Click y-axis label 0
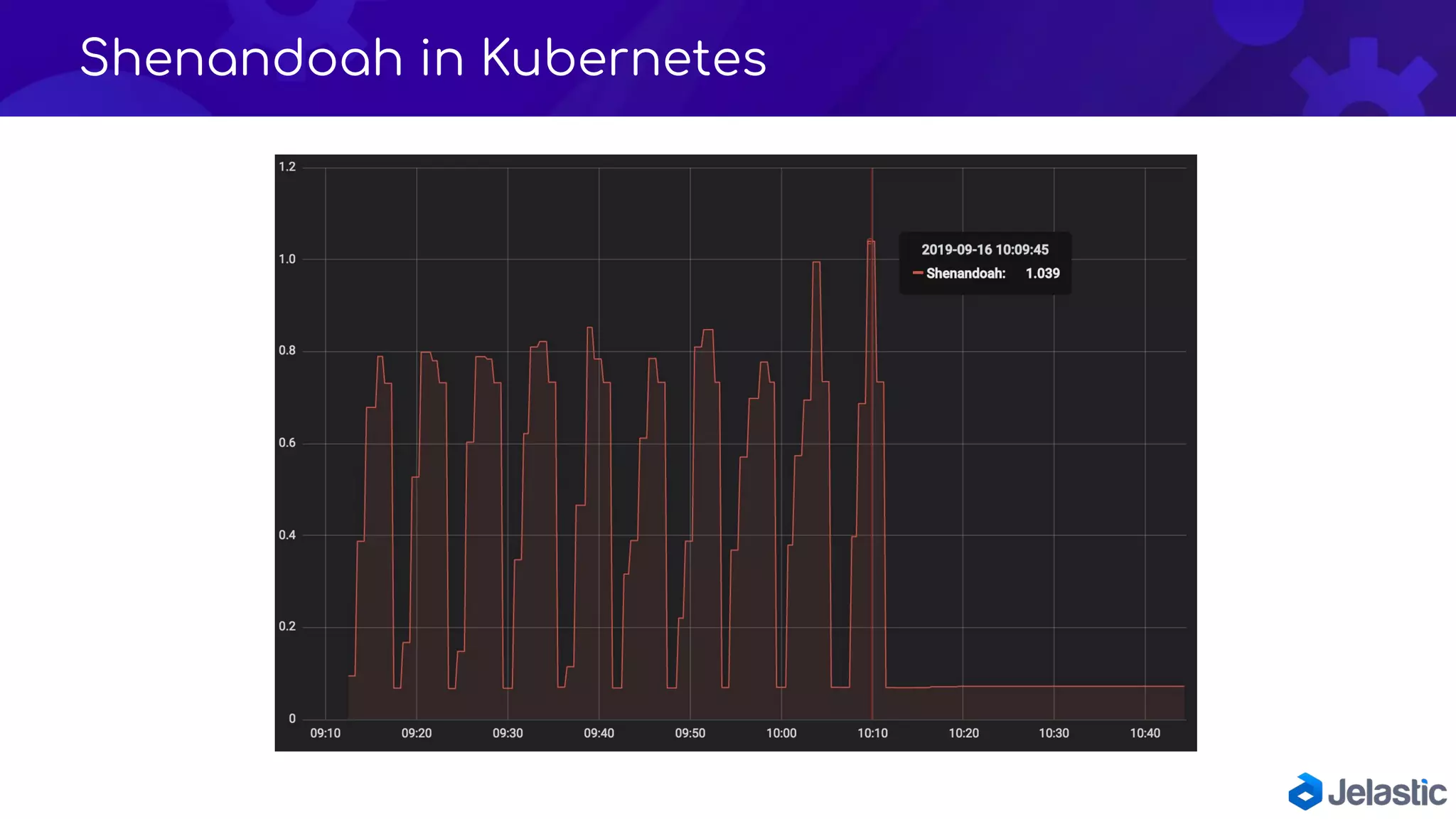Viewport: 1456px width, 819px height. click(292, 718)
